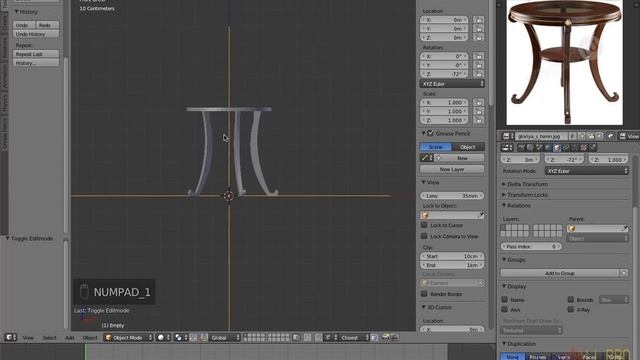
Task: Open the Add menu
Action: coord(69,338)
